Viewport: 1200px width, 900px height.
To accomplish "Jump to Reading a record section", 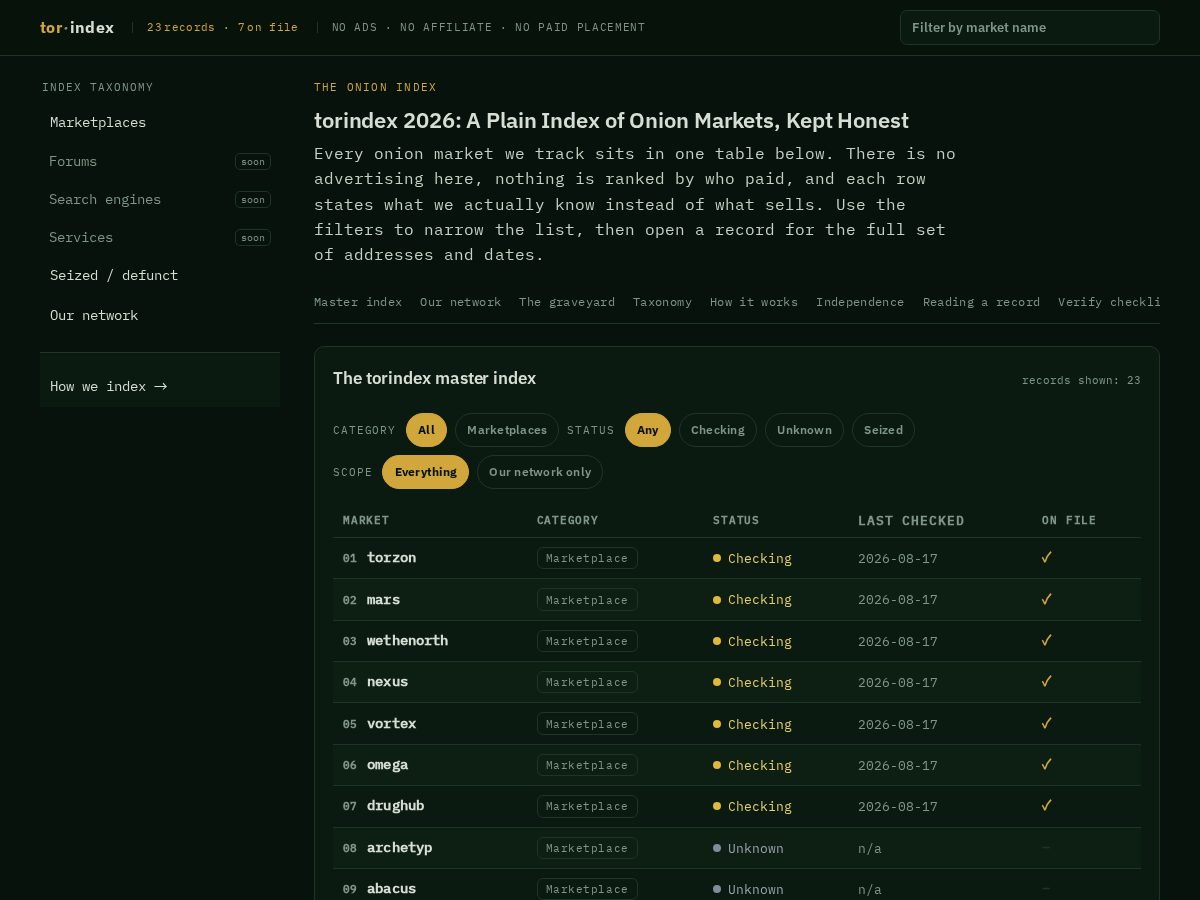I will (x=981, y=302).
